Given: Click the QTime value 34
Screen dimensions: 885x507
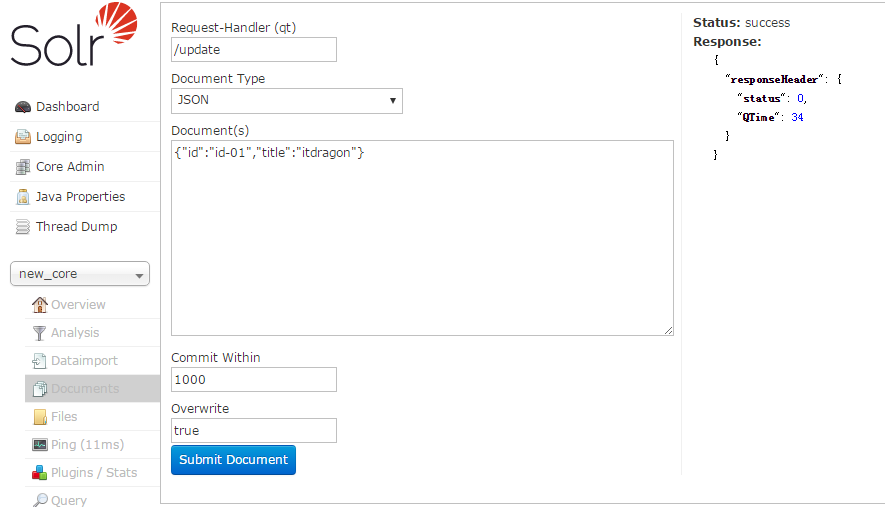Looking at the screenshot, I should coord(798,117).
